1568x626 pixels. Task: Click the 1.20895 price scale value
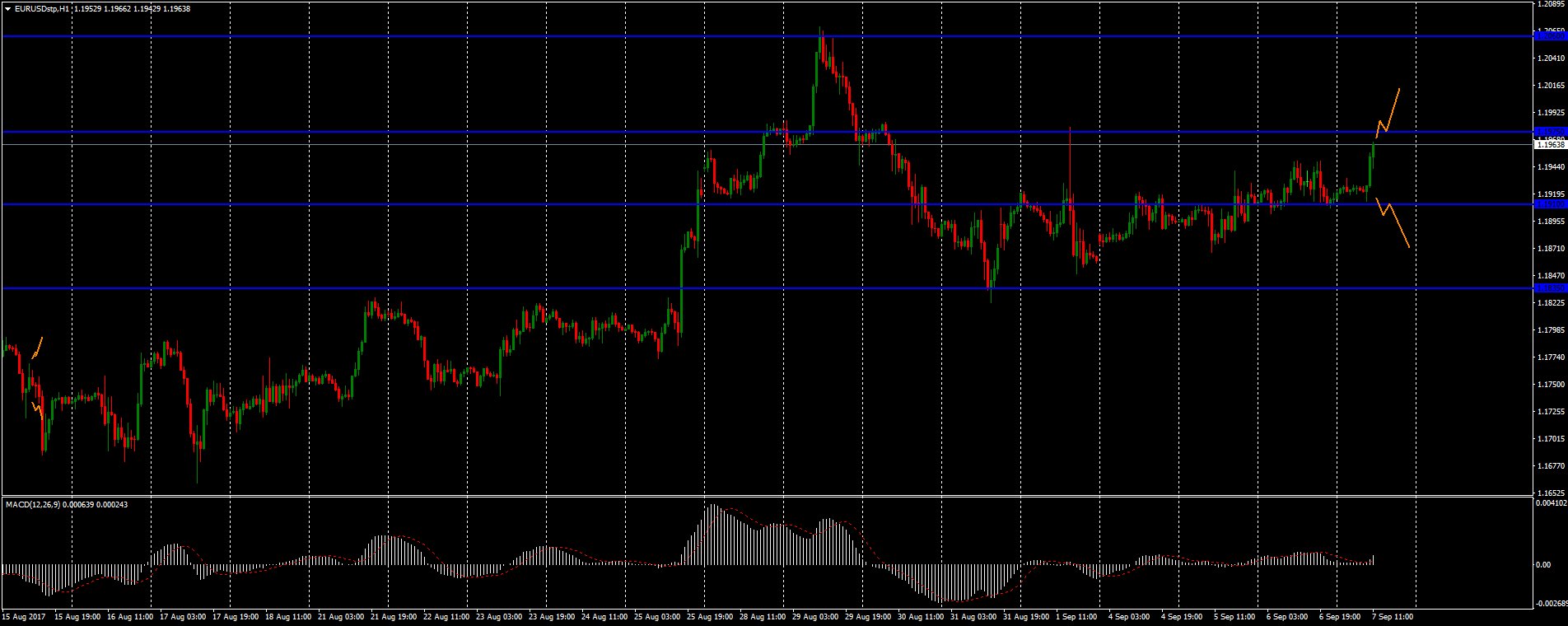pos(1551,4)
